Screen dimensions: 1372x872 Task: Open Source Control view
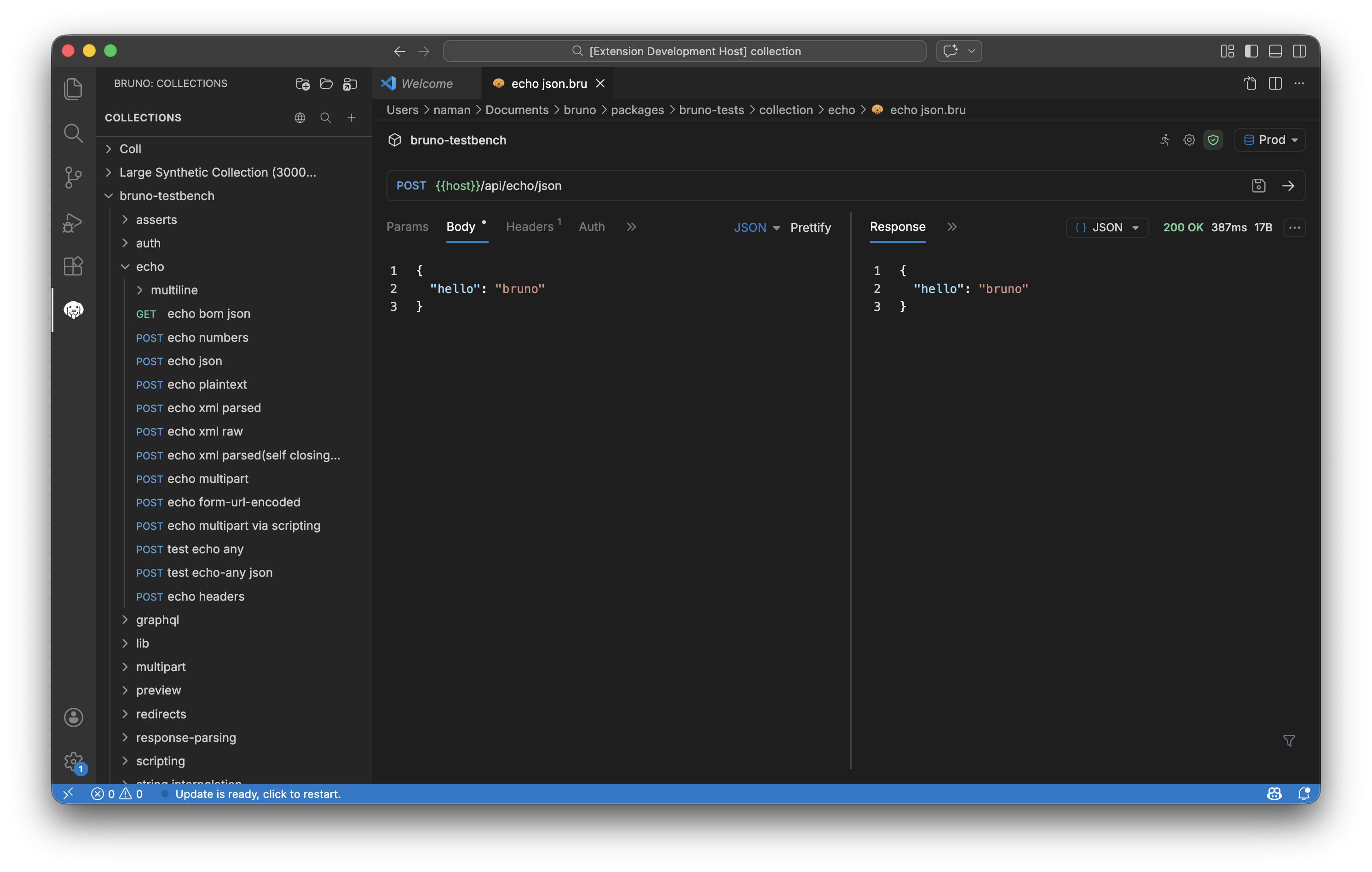point(73,177)
